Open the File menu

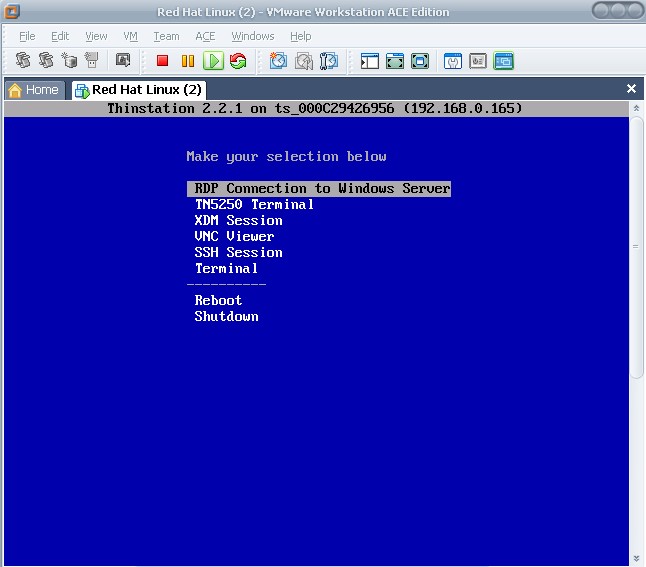(x=27, y=36)
